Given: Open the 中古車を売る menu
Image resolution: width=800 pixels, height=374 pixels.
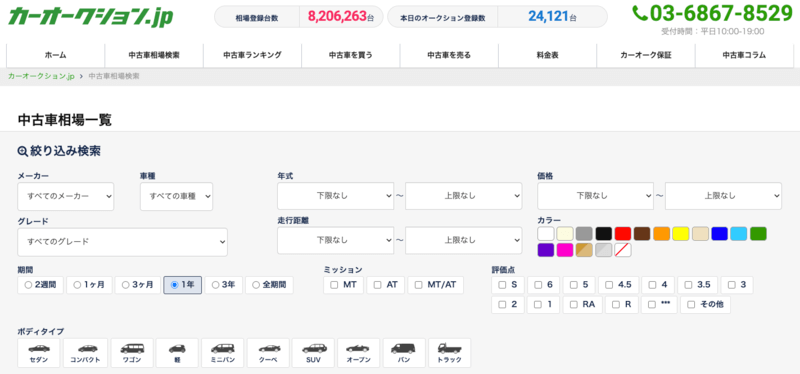Looking at the screenshot, I should click(x=449, y=56).
